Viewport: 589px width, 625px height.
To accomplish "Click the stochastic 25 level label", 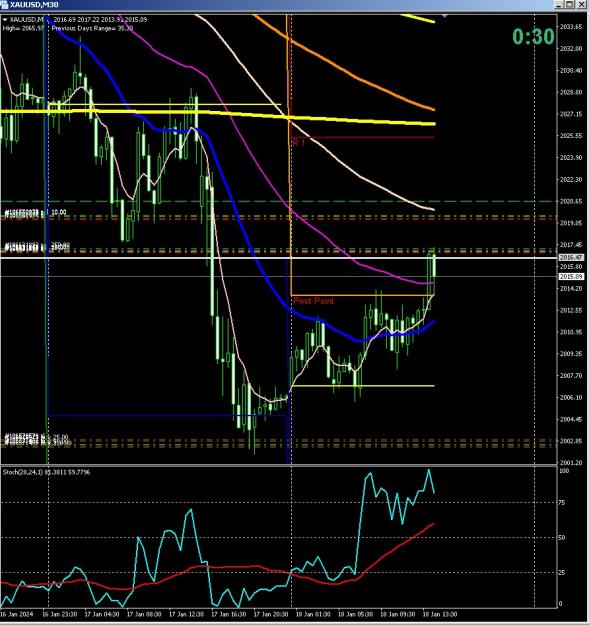I will pyautogui.click(x=562, y=573).
